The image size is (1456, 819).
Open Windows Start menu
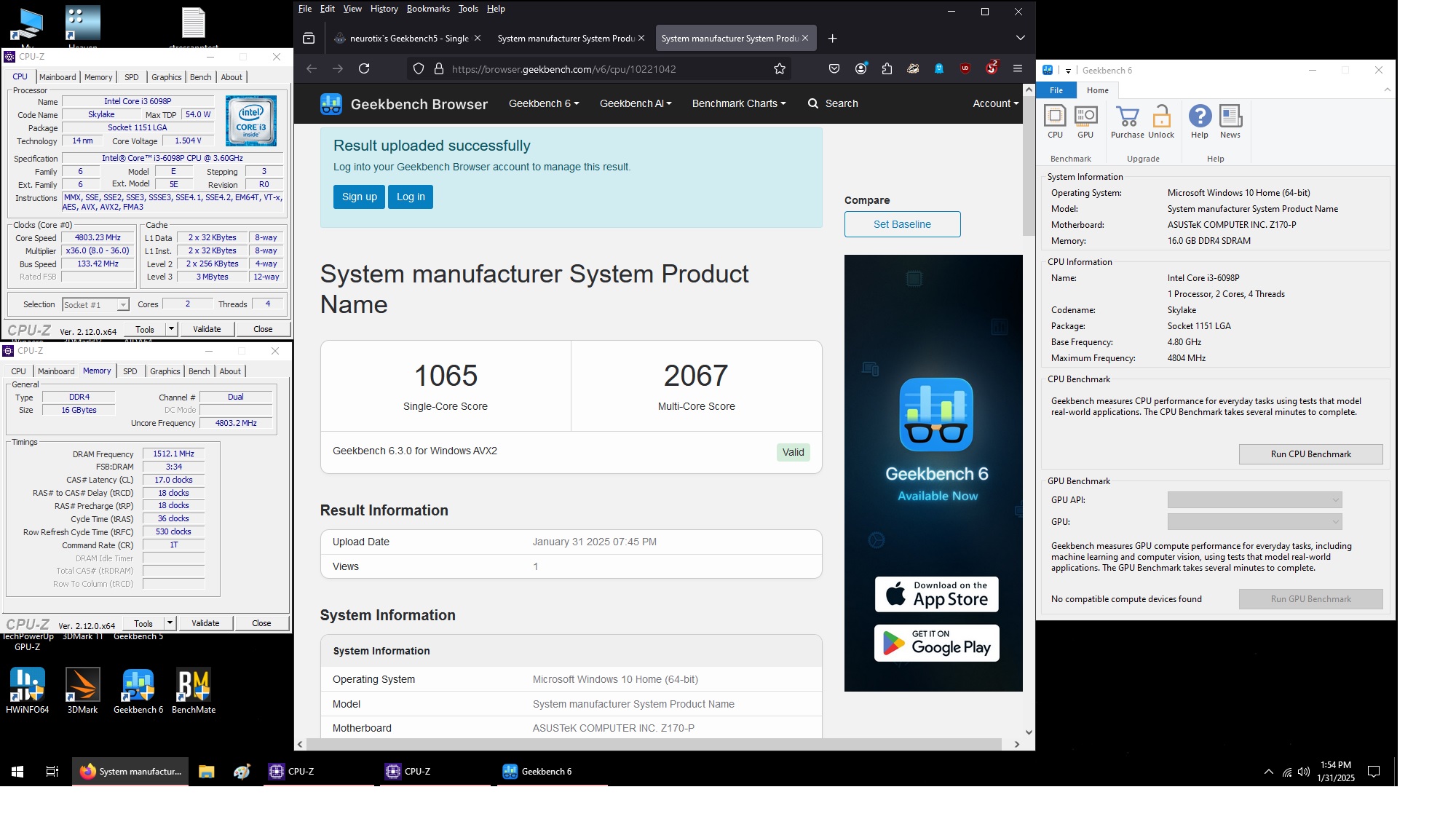coord(17,772)
